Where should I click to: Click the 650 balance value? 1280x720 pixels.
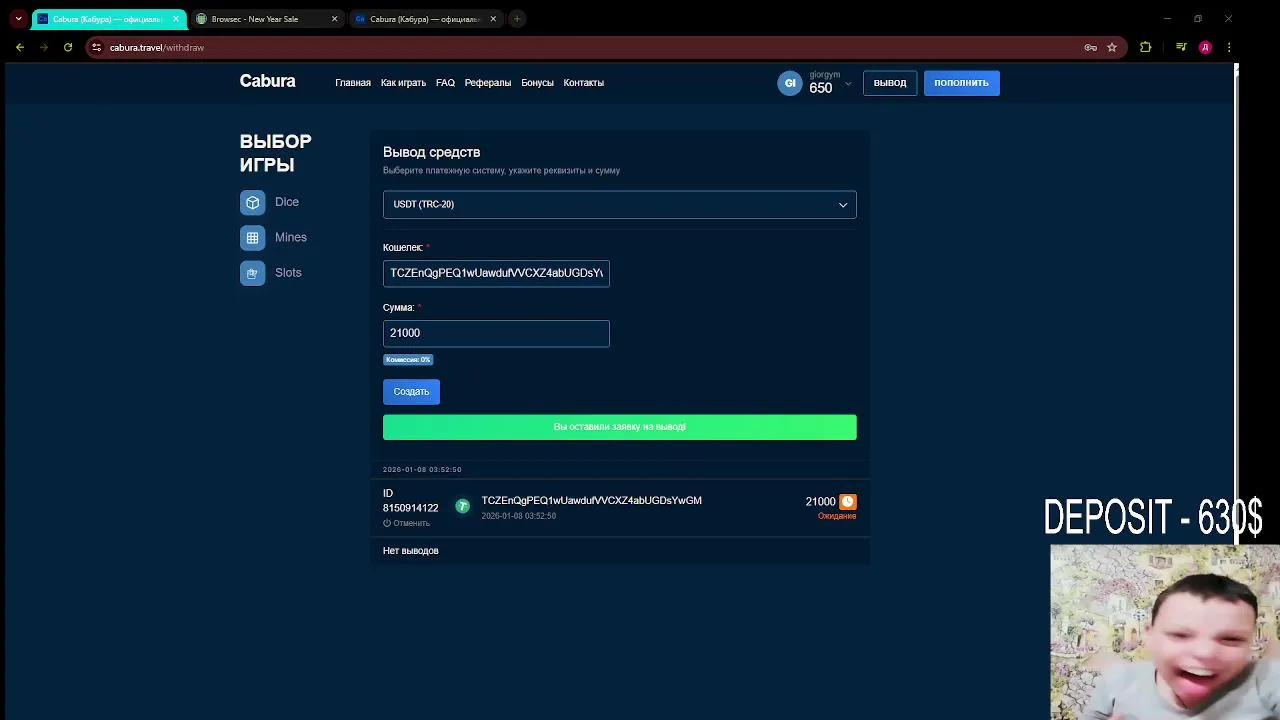pos(821,88)
